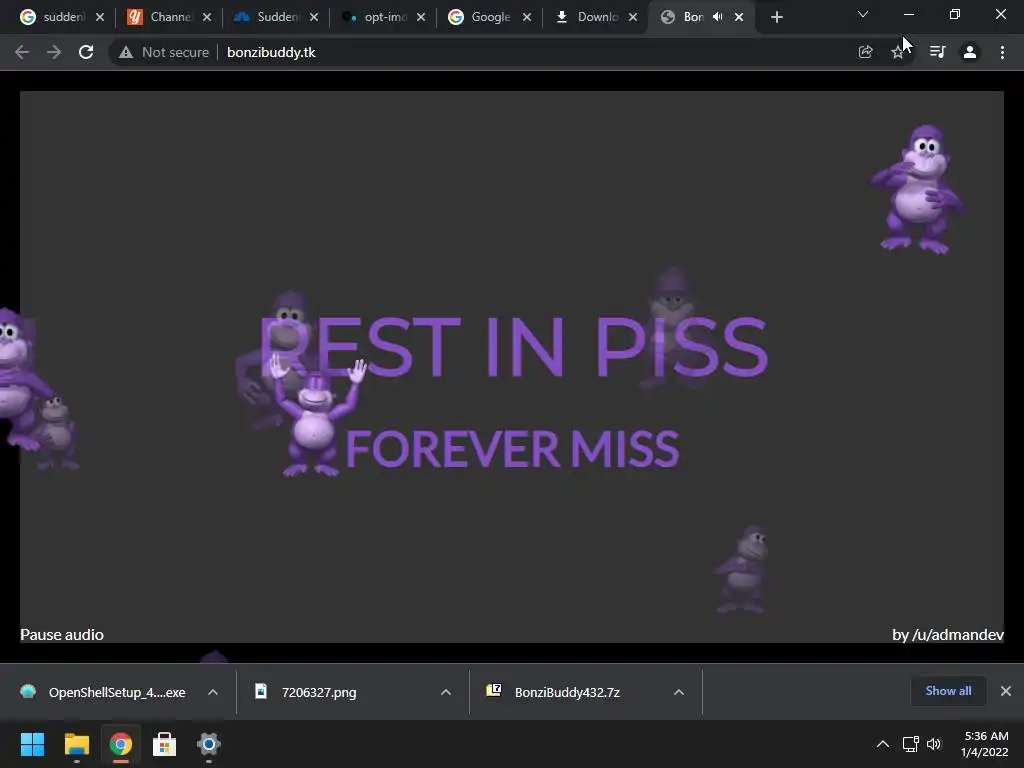Open the tab search dropdown chevron

[x=863, y=14]
